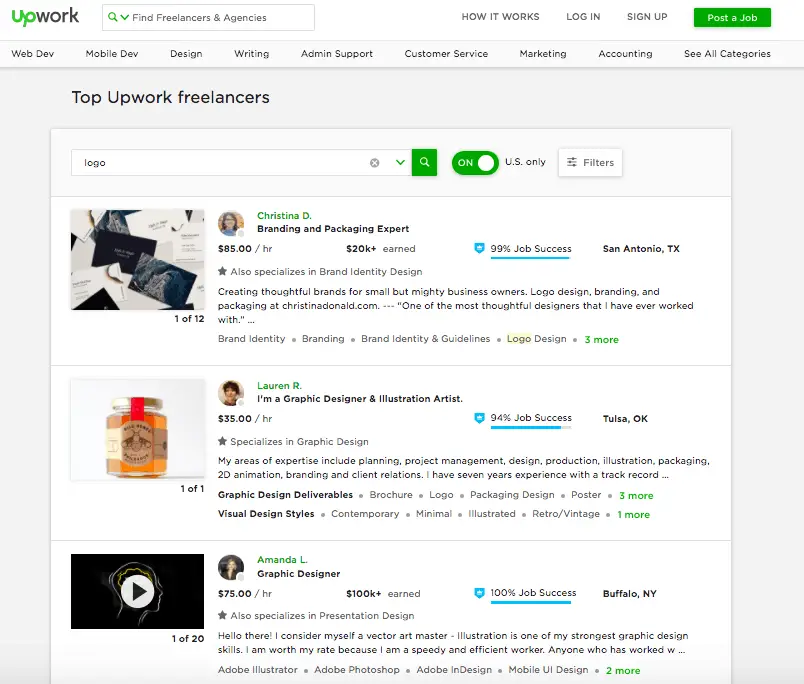Click the Adobe Illustrator skill tag
Image resolution: width=804 pixels, height=684 pixels.
(x=257, y=670)
